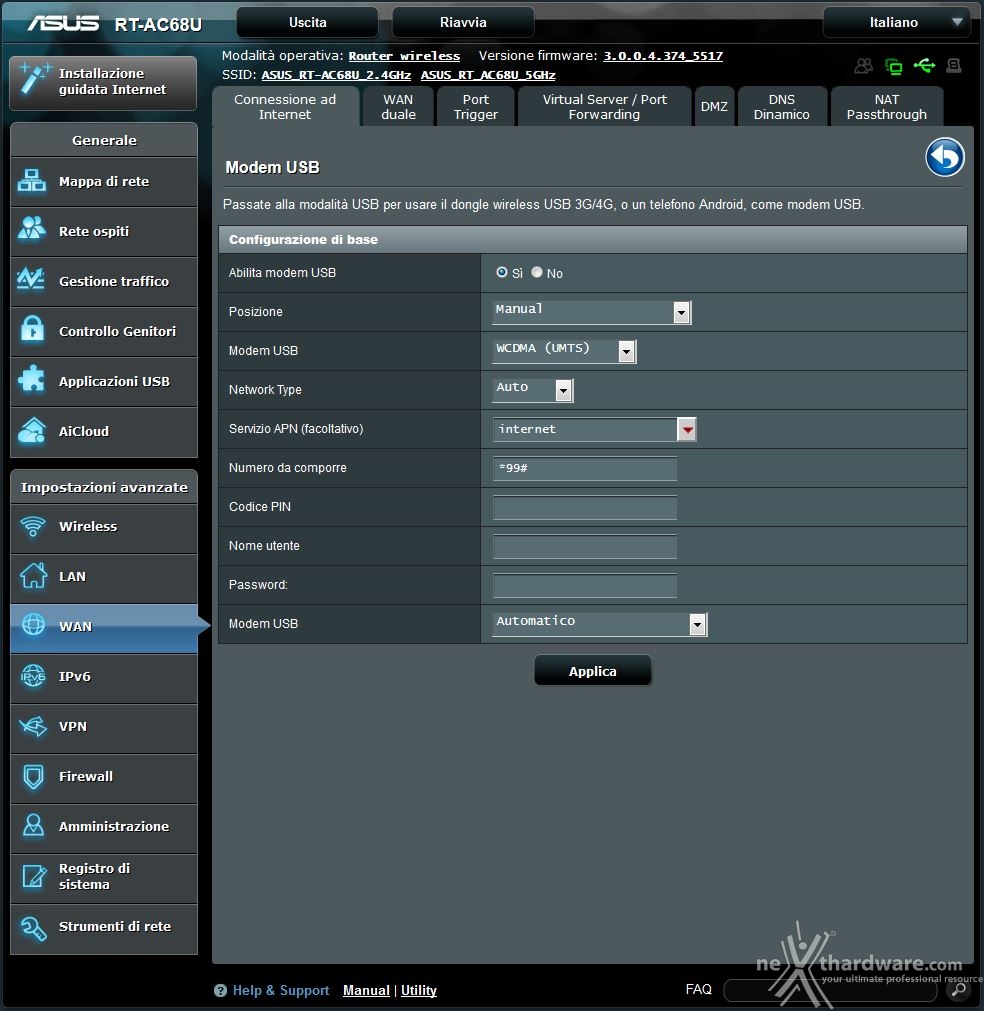This screenshot has width=984, height=1011.
Task: Click the blue back arrow icon
Action: click(945, 157)
